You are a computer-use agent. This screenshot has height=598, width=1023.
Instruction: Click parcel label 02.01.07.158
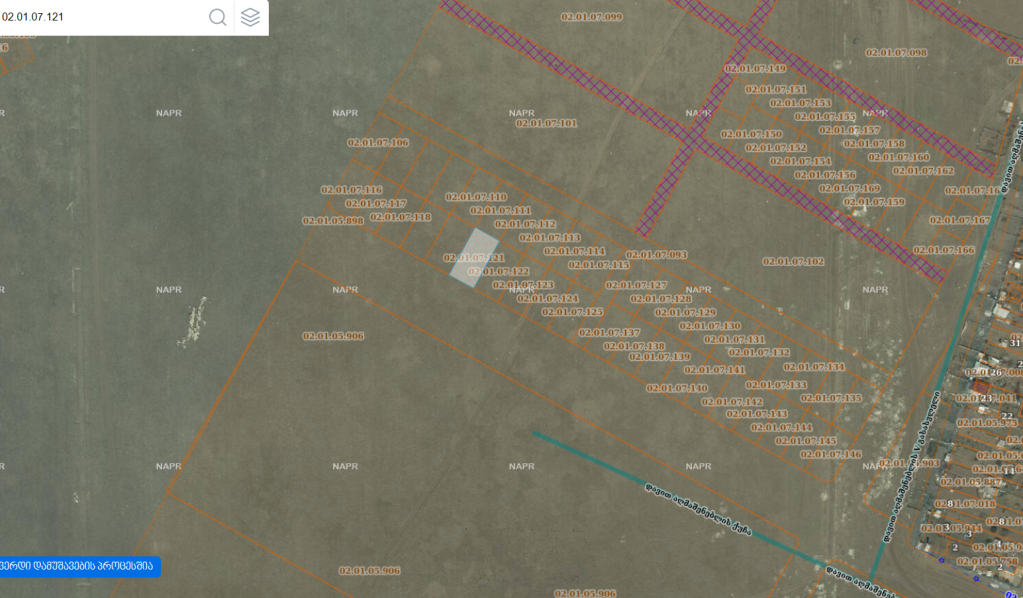(874, 143)
